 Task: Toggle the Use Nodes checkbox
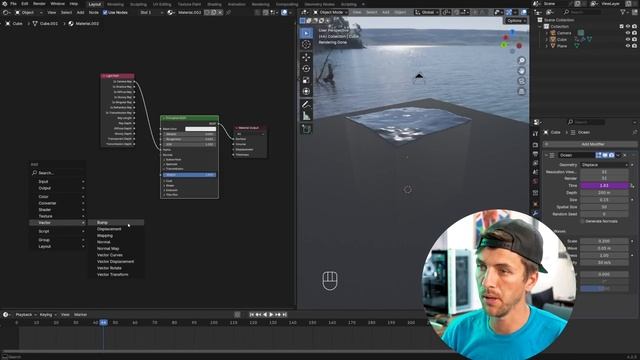coord(105,13)
